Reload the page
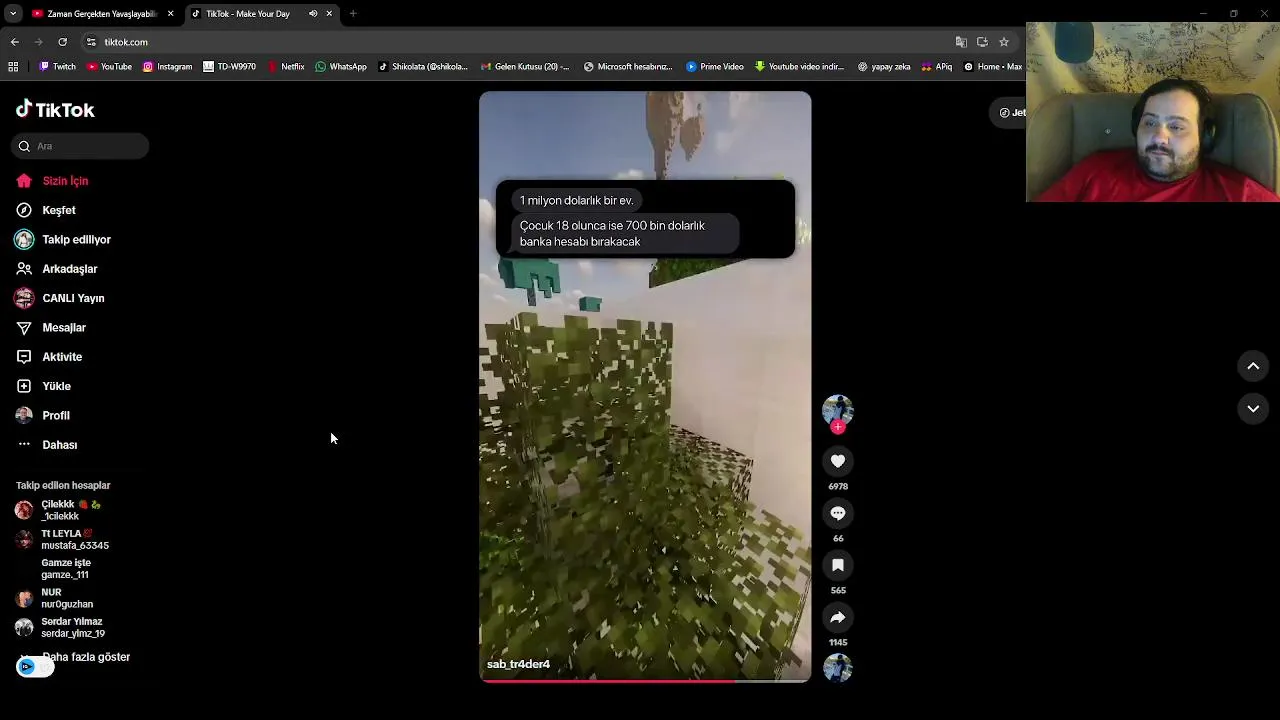The width and height of the screenshot is (1280, 720). click(62, 42)
